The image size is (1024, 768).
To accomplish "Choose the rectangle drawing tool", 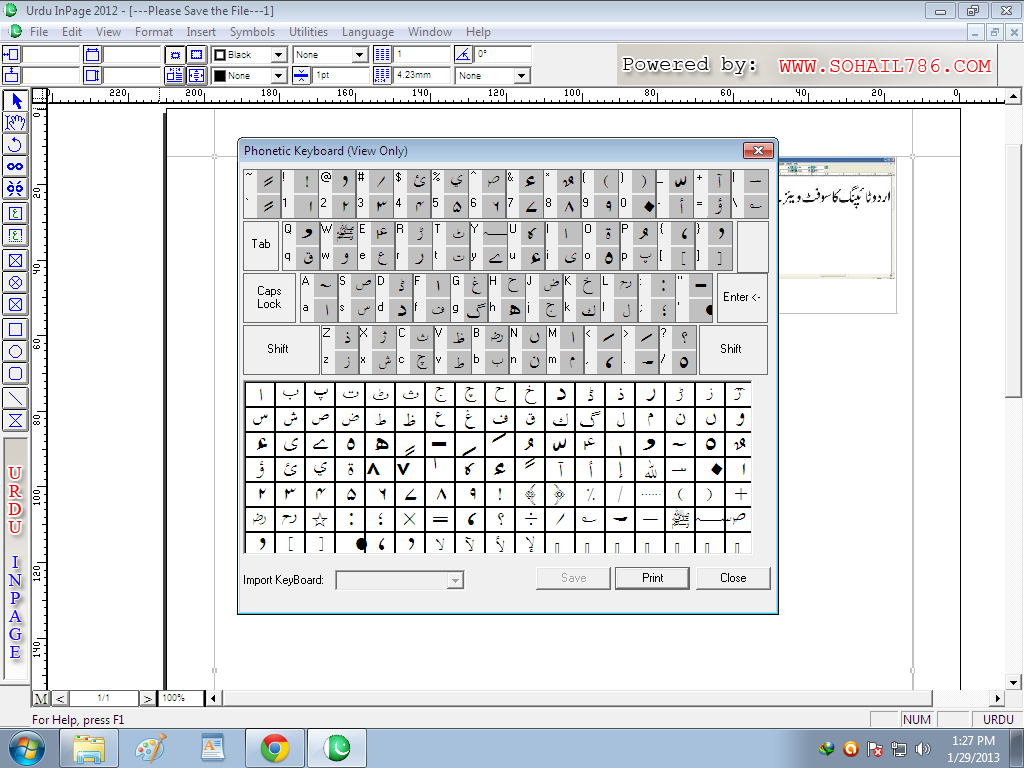I will pyautogui.click(x=16, y=329).
